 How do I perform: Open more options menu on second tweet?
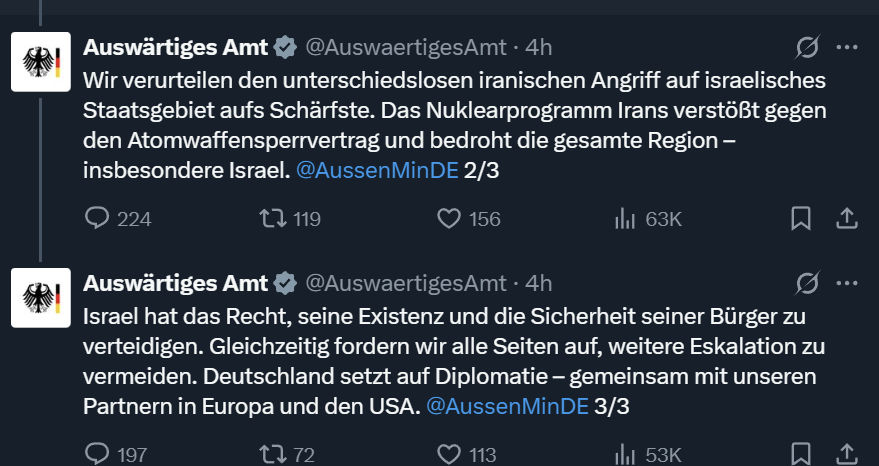[x=846, y=283]
